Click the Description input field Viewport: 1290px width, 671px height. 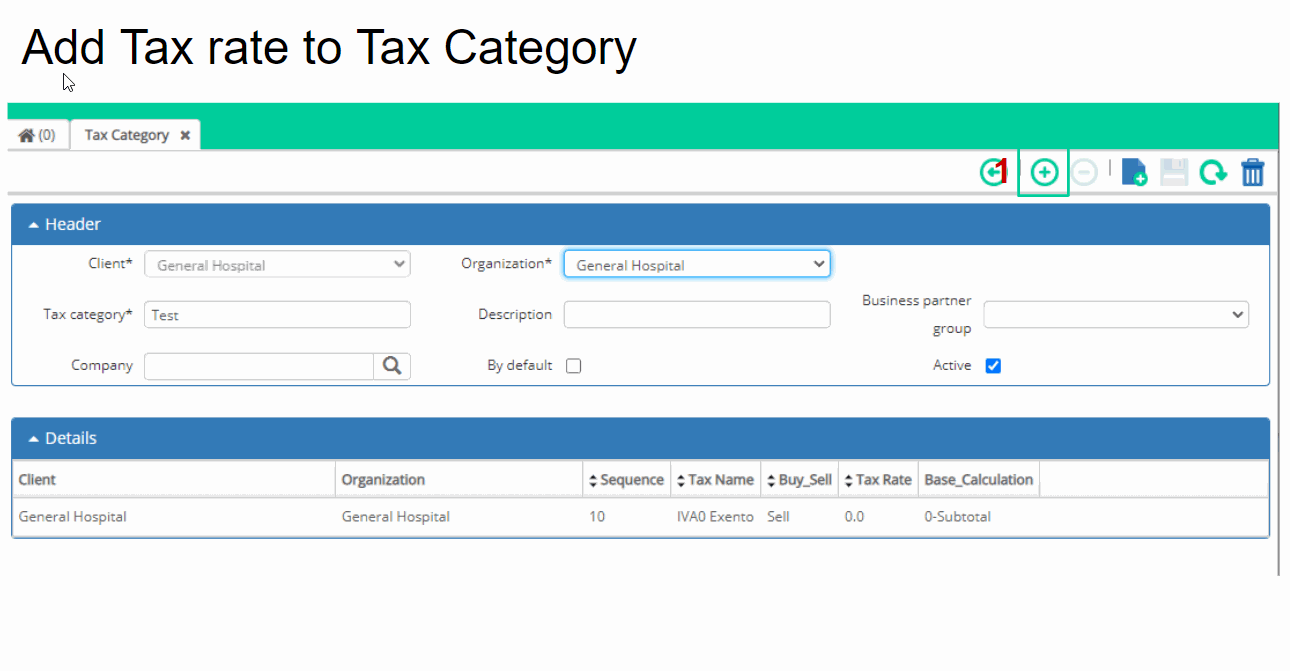pos(696,314)
